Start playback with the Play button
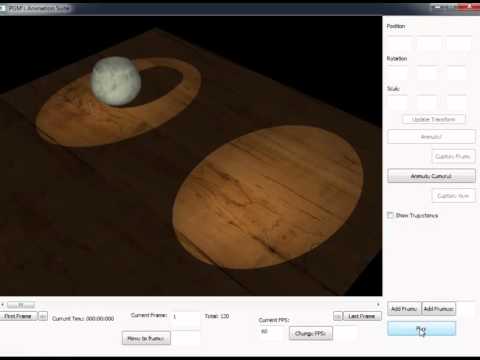Screen dimensions: 480x360 pos(421,329)
